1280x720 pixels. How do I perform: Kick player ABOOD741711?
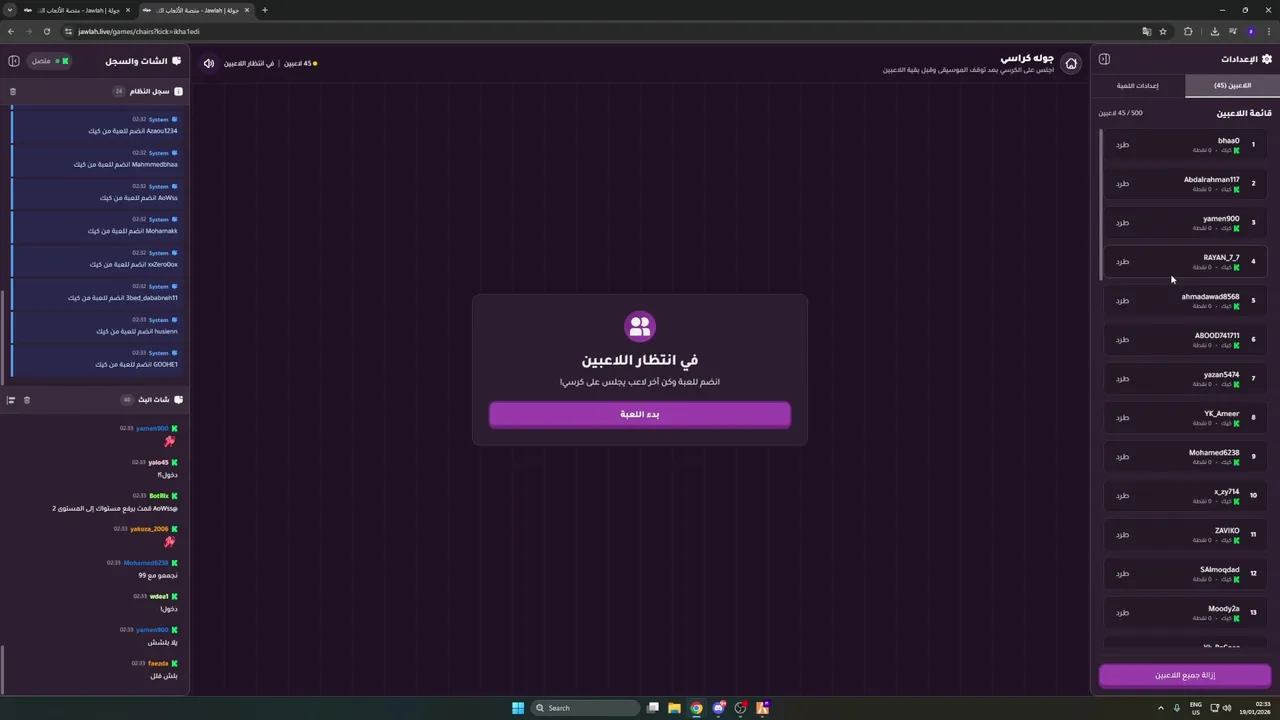[x=1122, y=340]
